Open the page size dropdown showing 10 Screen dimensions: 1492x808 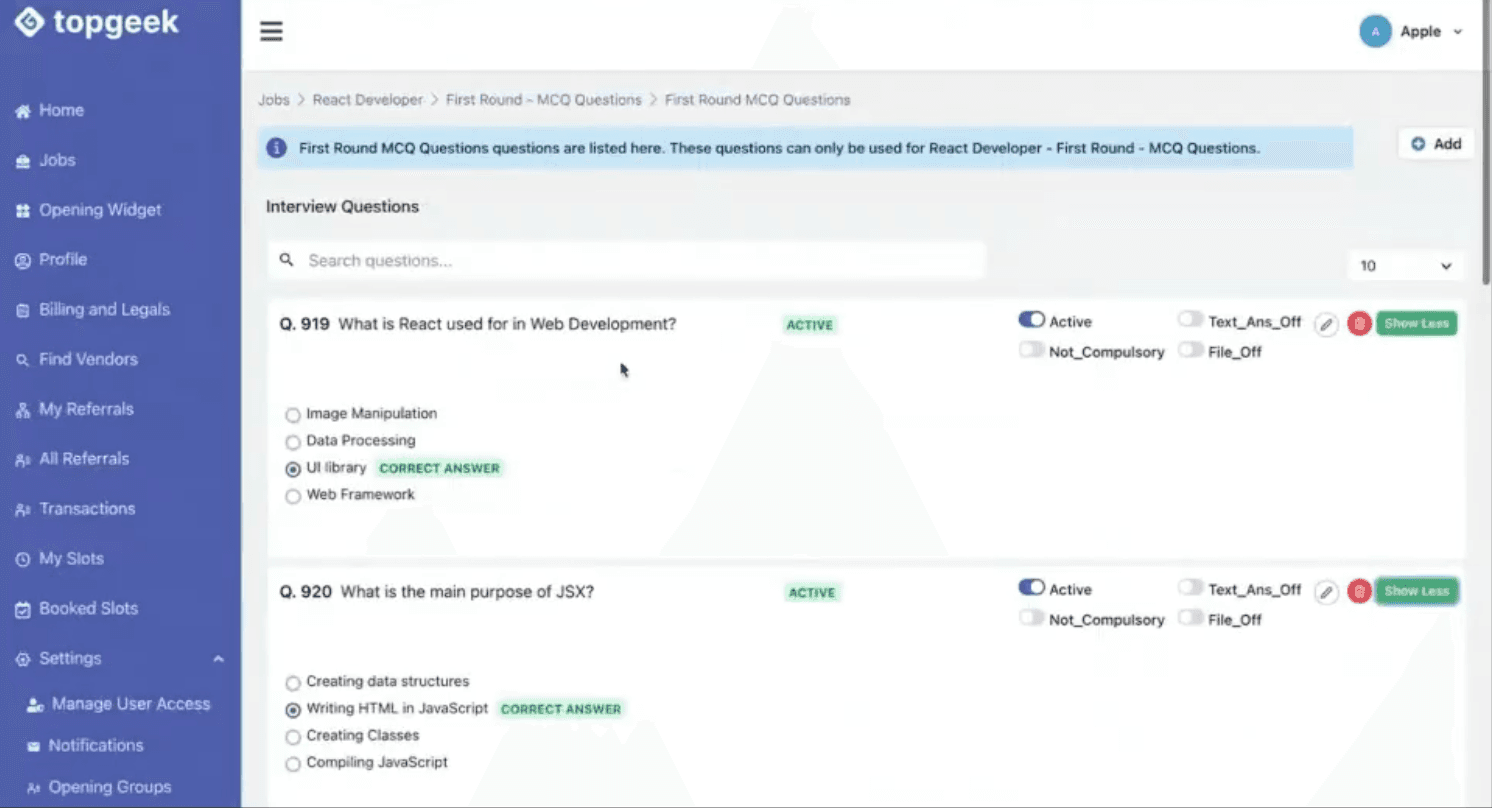[x=1404, y=266]
